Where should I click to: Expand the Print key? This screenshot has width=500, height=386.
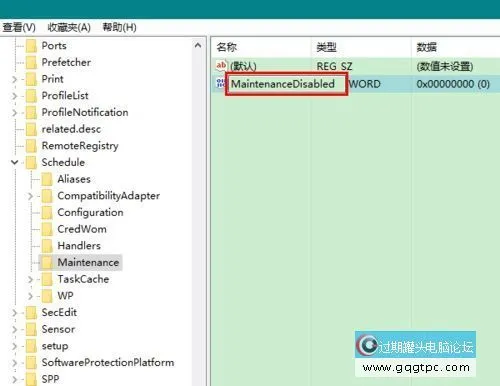pos(14,79)
